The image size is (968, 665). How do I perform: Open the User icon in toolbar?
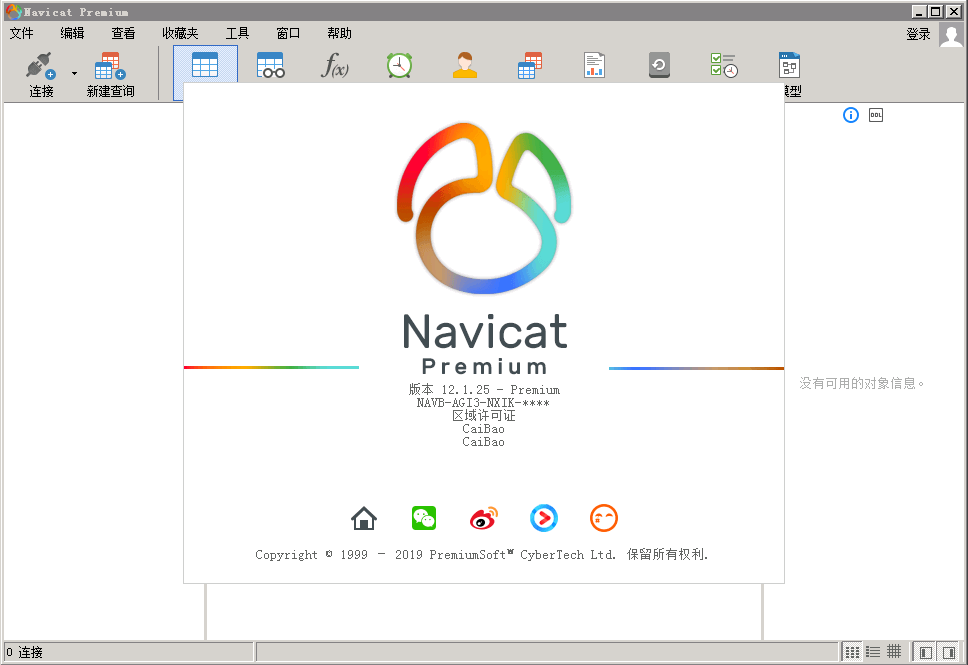(465, 65)
